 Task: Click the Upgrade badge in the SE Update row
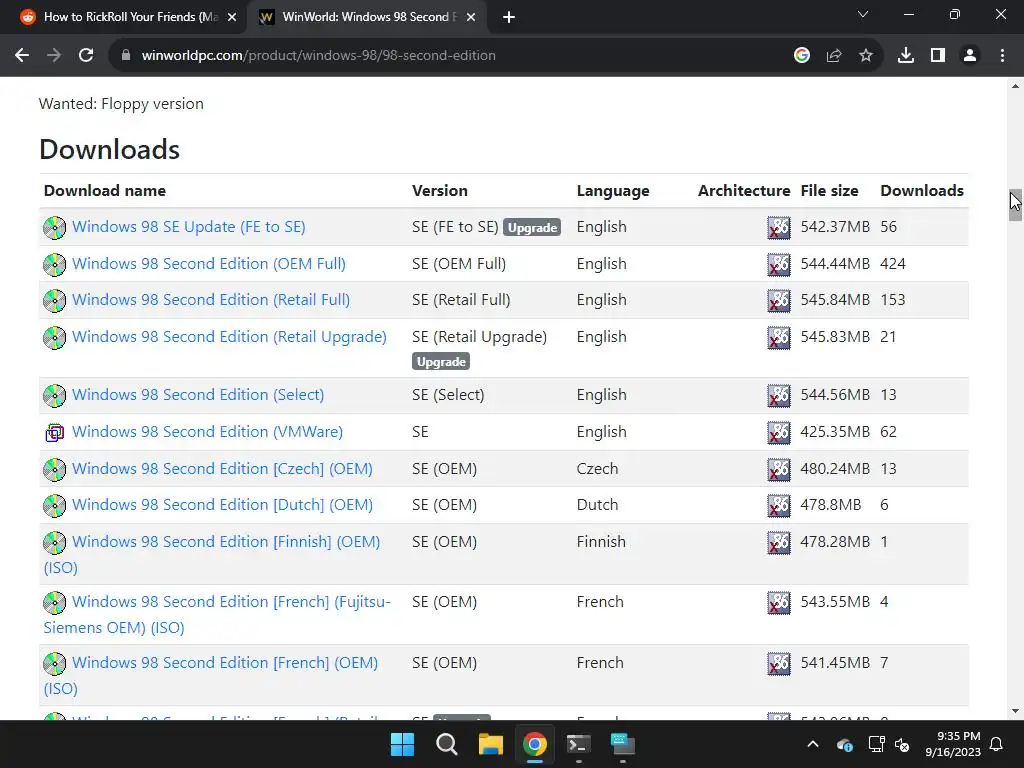point(532,227)
